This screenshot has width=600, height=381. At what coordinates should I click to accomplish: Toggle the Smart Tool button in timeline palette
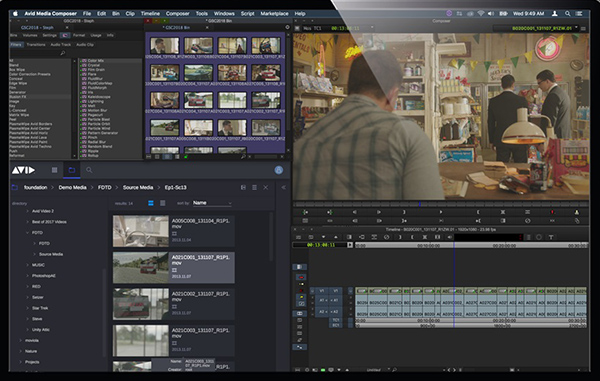tap(299, 267)
